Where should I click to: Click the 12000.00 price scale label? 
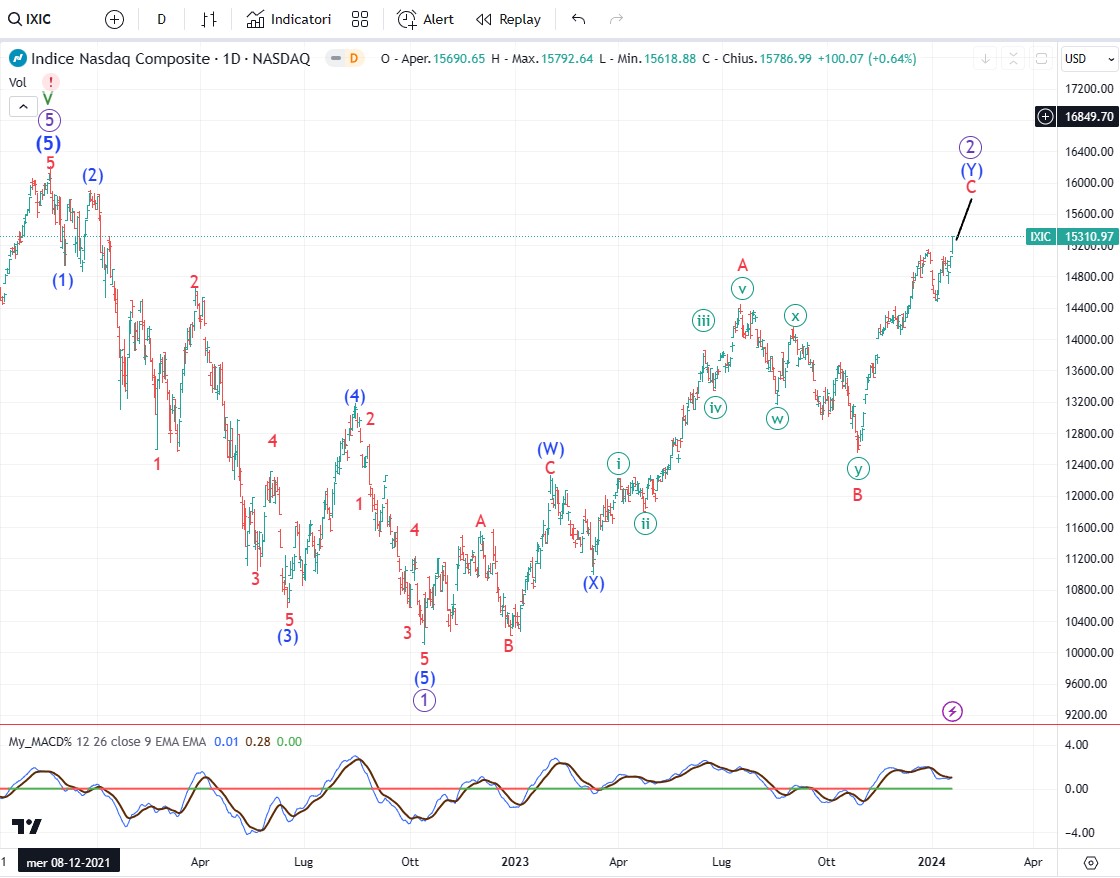[1089, 496]
